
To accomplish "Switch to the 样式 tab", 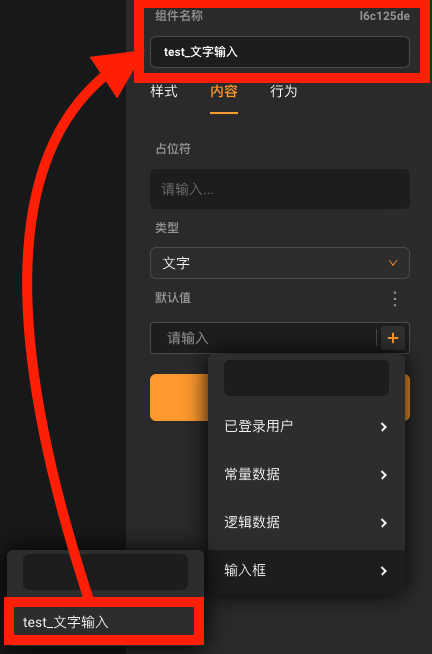I will [164, 91].
